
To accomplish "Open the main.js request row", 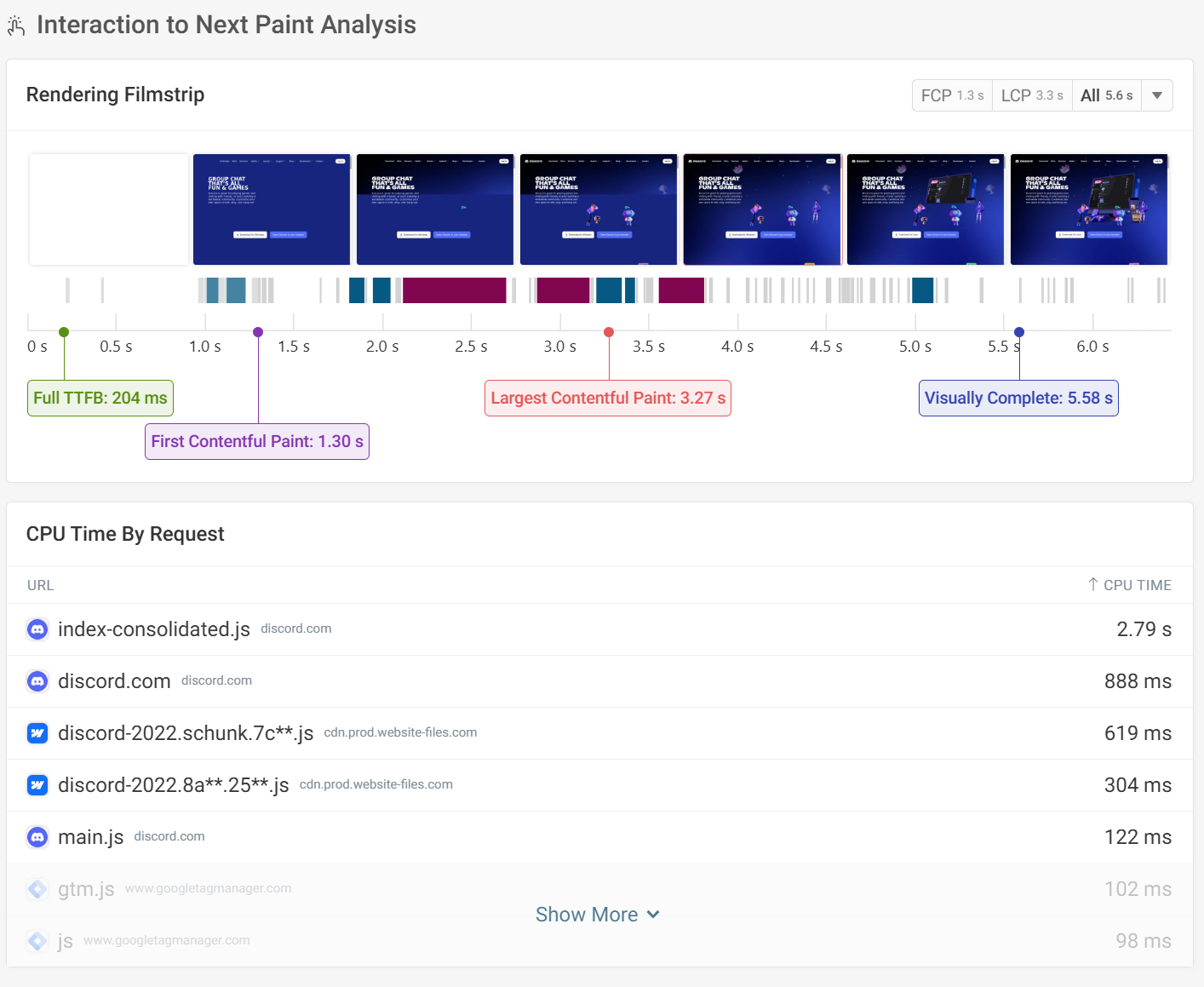I will (91, 837).
